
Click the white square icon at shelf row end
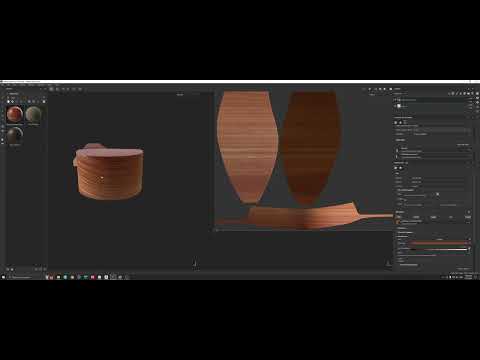point(44,101)
